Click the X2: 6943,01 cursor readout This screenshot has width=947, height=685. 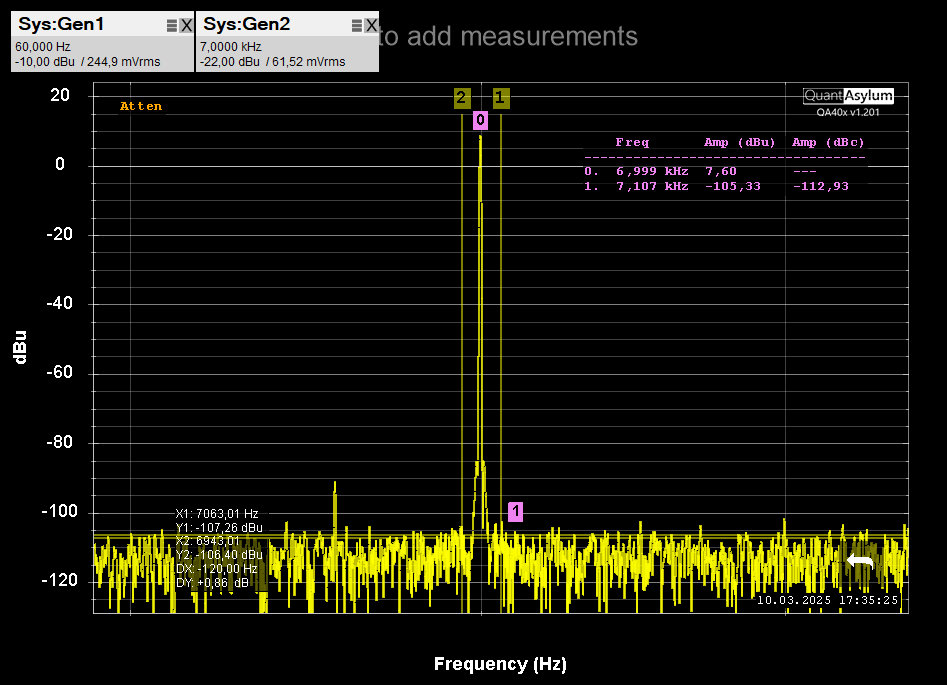[208, 541]
